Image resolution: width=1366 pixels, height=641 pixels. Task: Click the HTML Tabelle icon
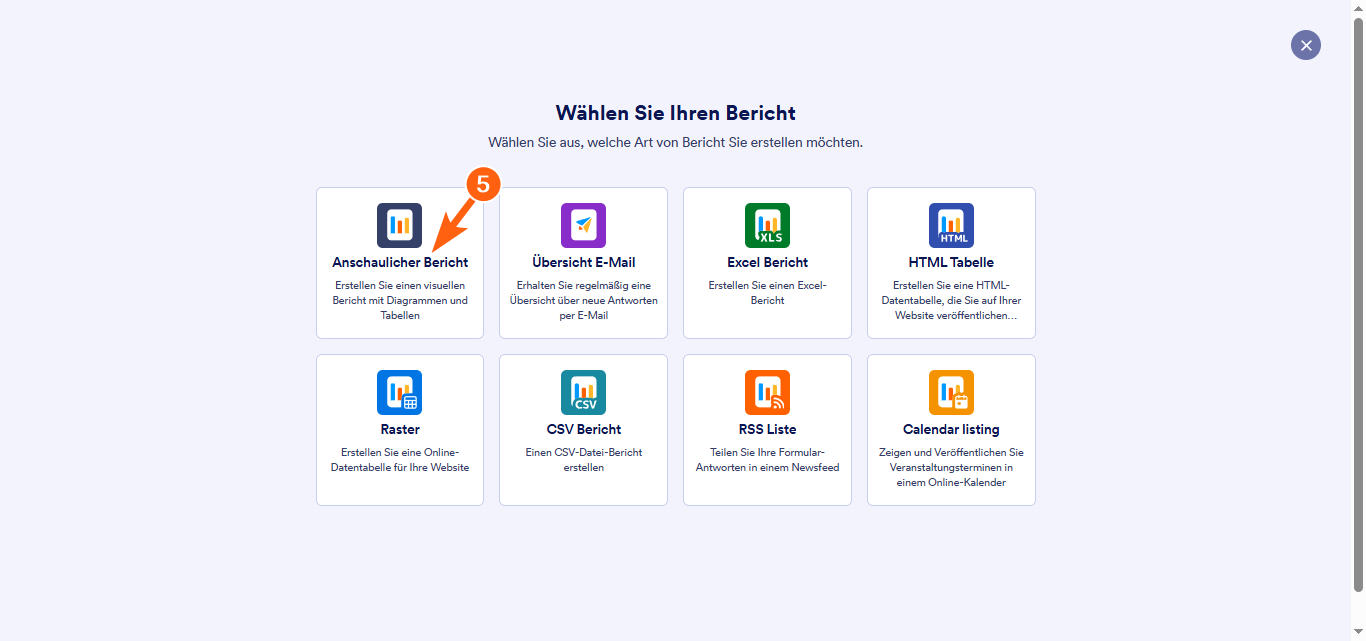click(951, 225)
